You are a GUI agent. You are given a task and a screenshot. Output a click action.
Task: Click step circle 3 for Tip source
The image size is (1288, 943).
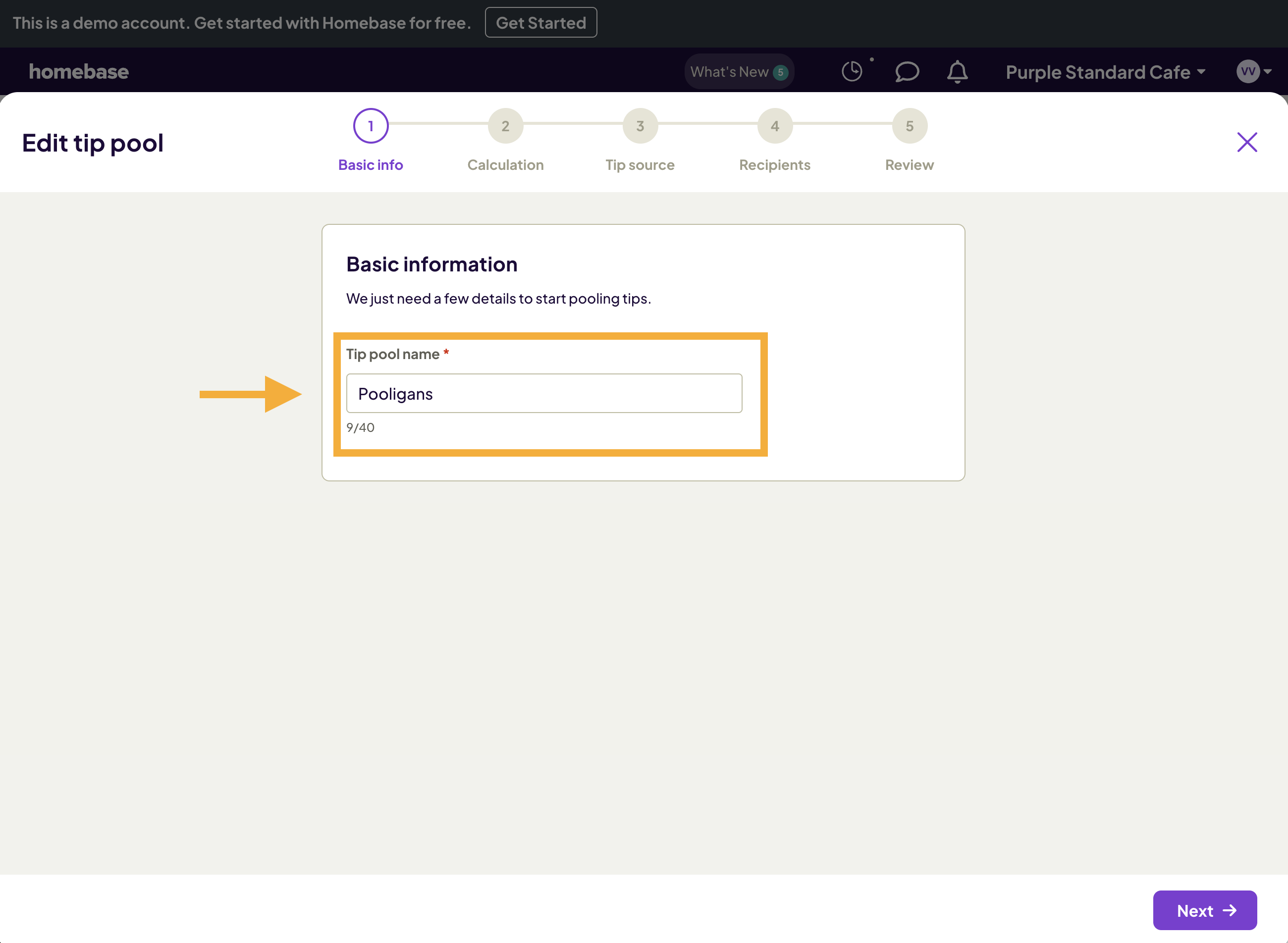click(640, 126)
